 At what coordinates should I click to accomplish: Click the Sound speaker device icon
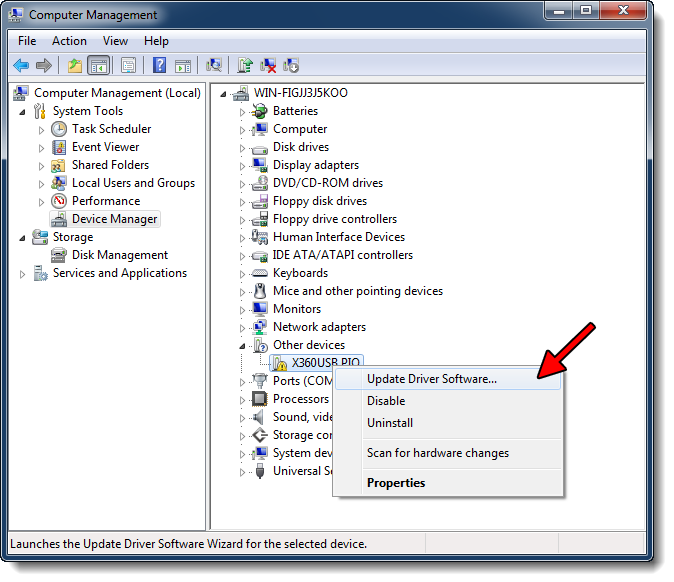258,417
